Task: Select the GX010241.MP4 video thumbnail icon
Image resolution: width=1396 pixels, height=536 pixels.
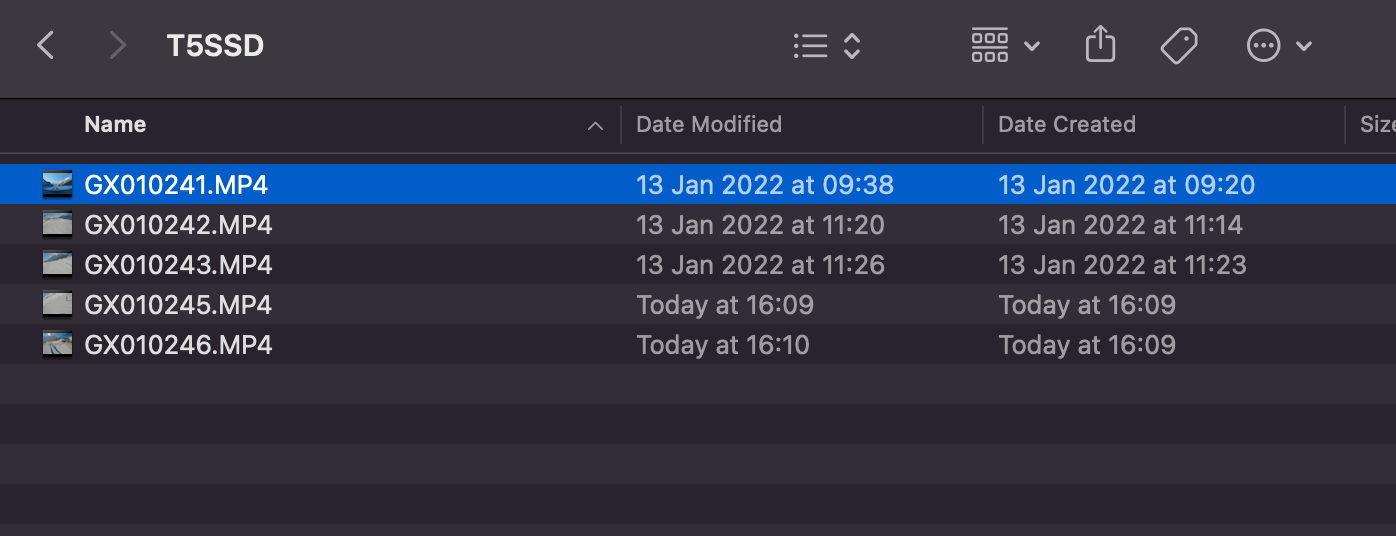Action: [x=58, y=185]
